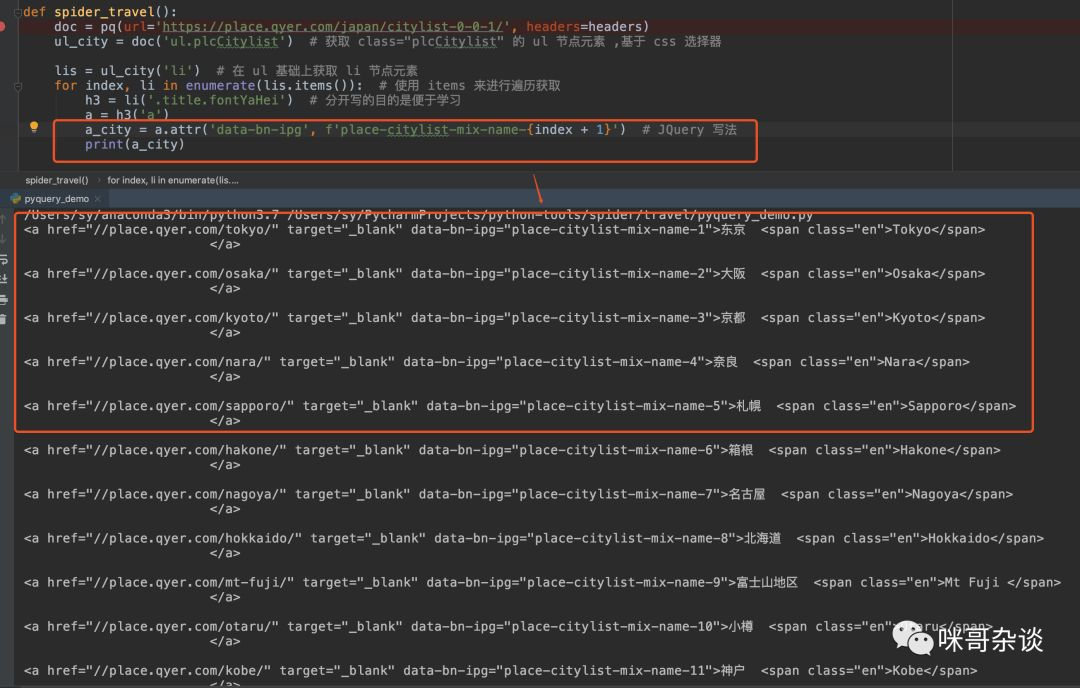The height and width of the screenshot is (688, 1080).
Task: Click the '# JQuery 写法' comment
Action: click(689, 129)
